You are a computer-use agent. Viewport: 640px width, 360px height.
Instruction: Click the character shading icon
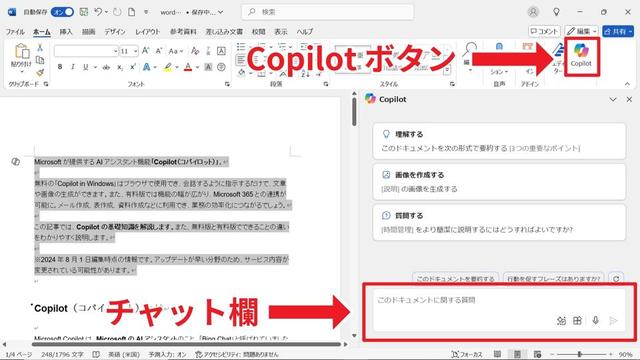(208, 67)
